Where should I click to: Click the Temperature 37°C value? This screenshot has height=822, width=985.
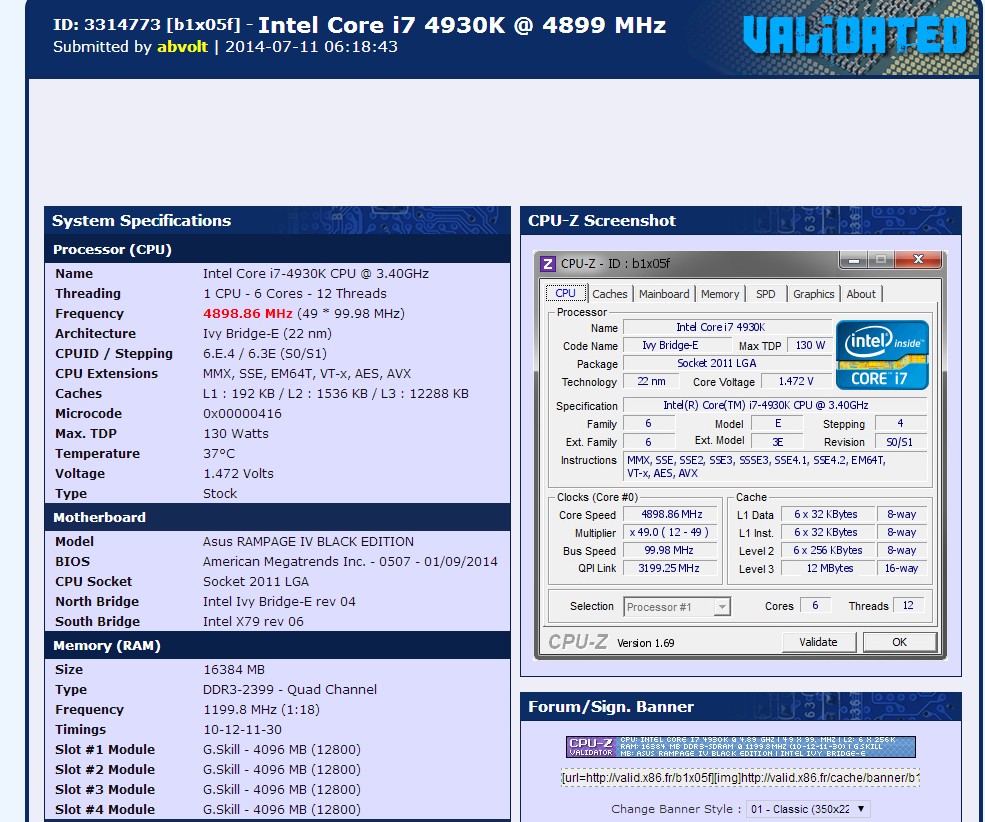219,453
